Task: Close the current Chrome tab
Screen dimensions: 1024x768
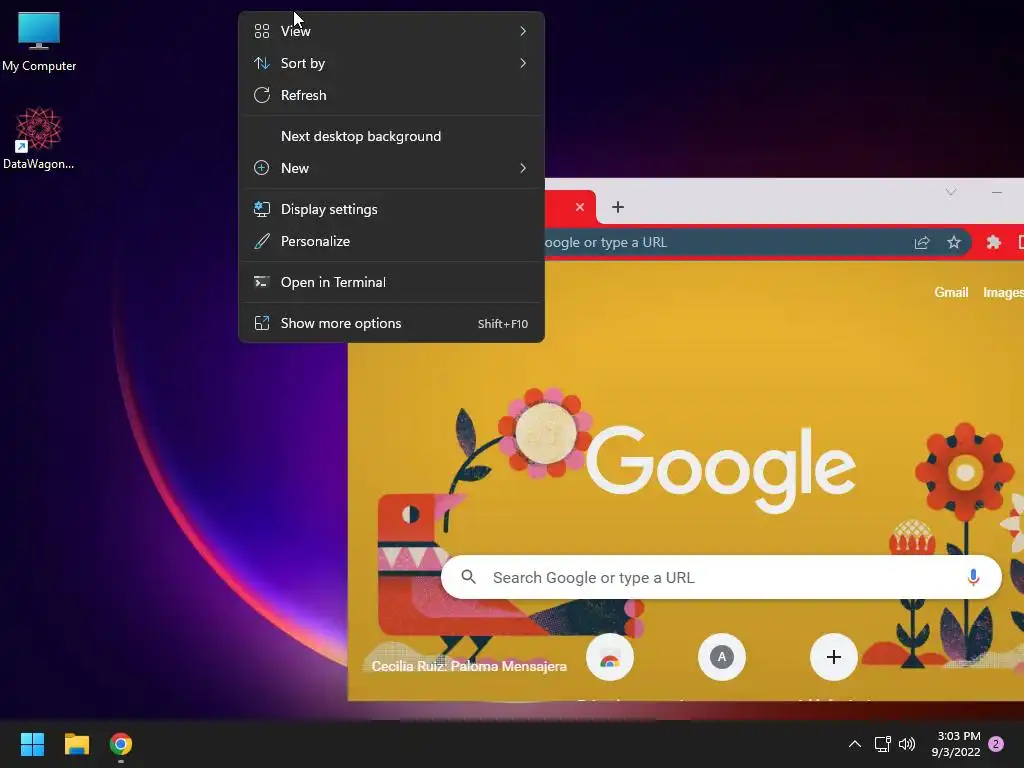Action: [x=580, y=207]
